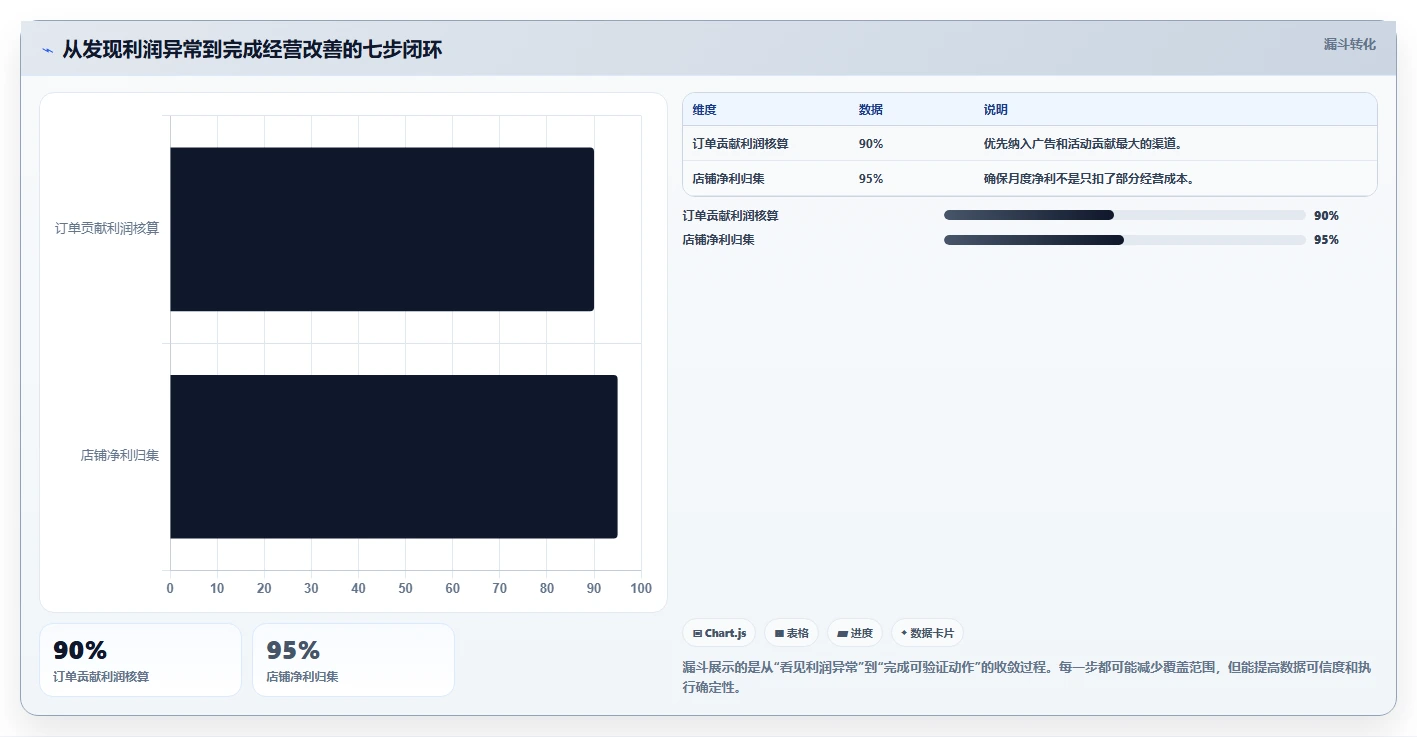Click the 漏斗转化 label in the header
The height and width of the screenshot is (737, 1417).
click(1349, 44)
